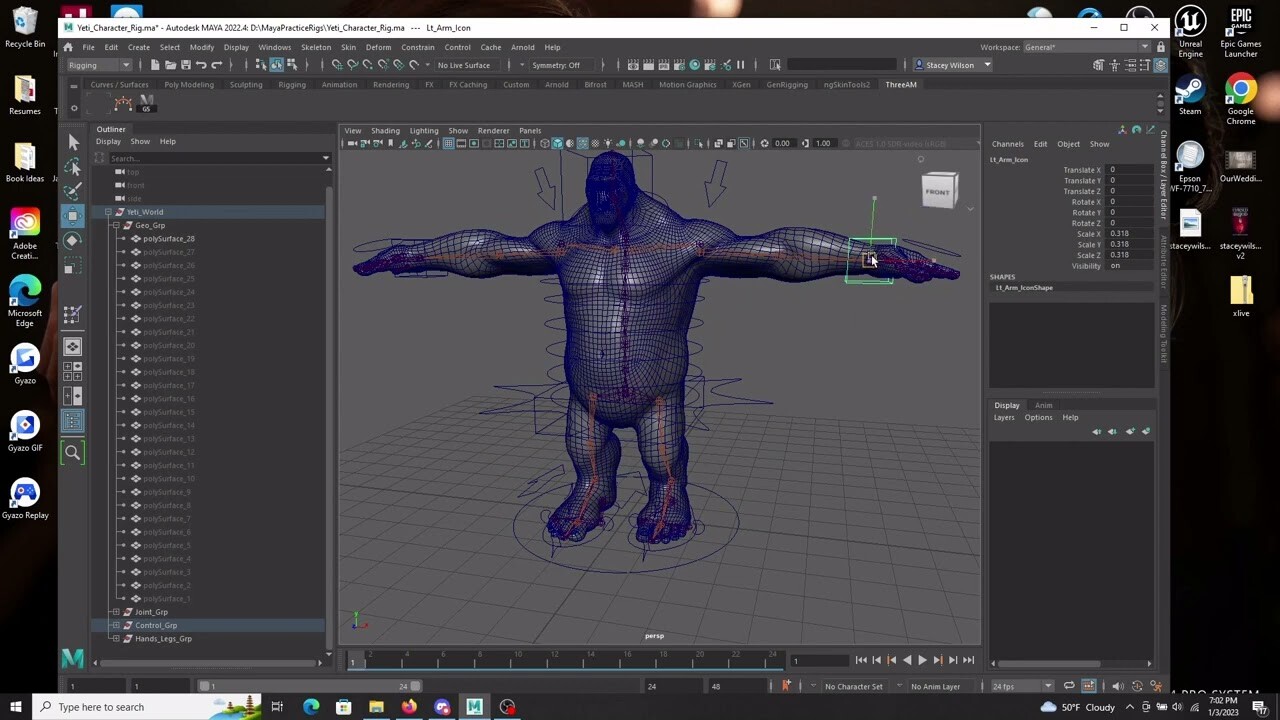This screenshot has width=1280, height=720.
Task: Collapse the Geo_Grp hierarchy in the Outliner
Action: point(117,225)
